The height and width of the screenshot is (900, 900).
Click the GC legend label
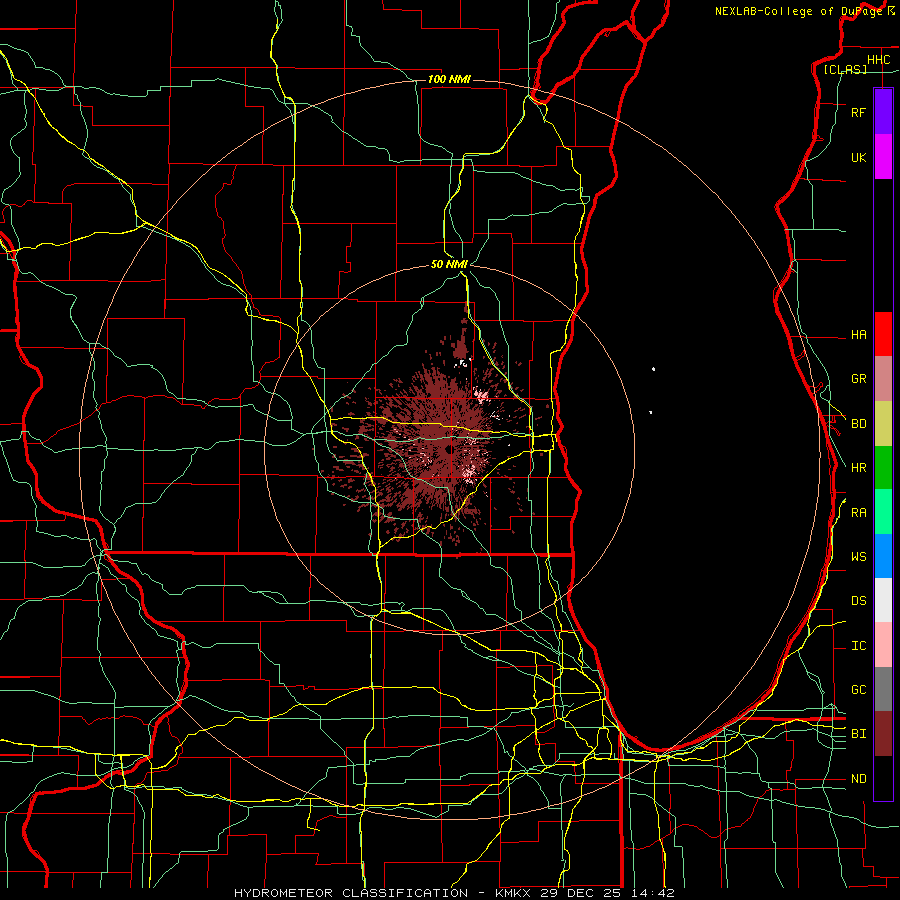click(859, 690)
